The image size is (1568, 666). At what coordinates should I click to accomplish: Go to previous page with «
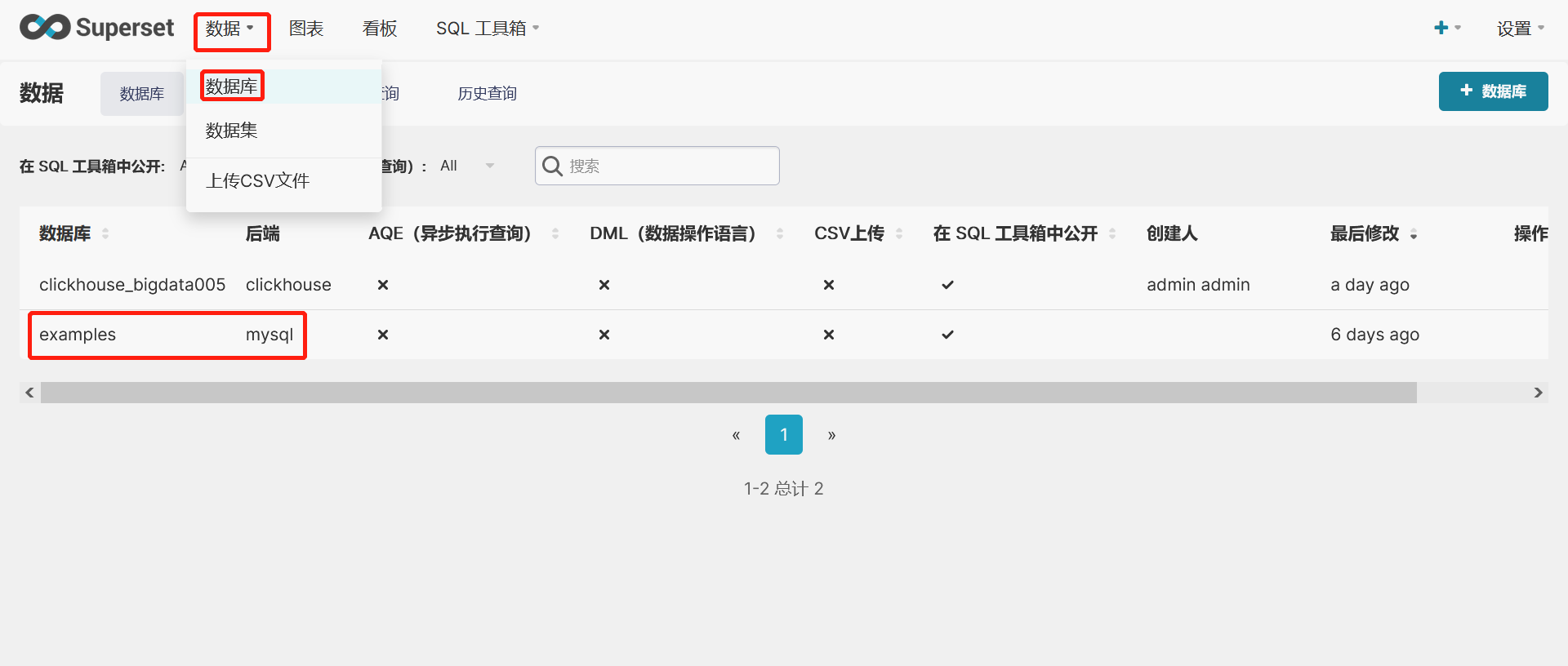point(736,435)
